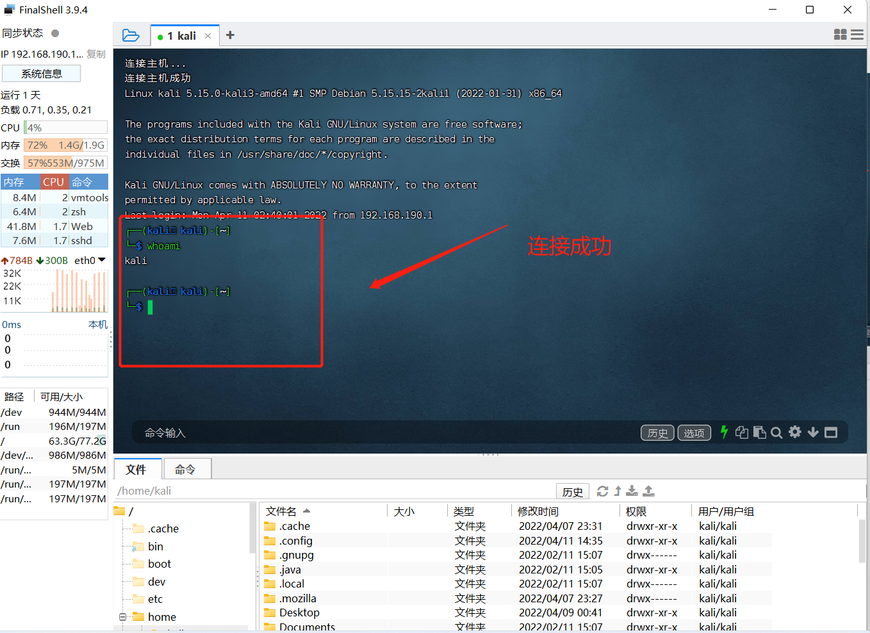The height and width of the screenshot is (633, 870).
Task: Click 历史 button in the command bar
Action: point(657,433)
